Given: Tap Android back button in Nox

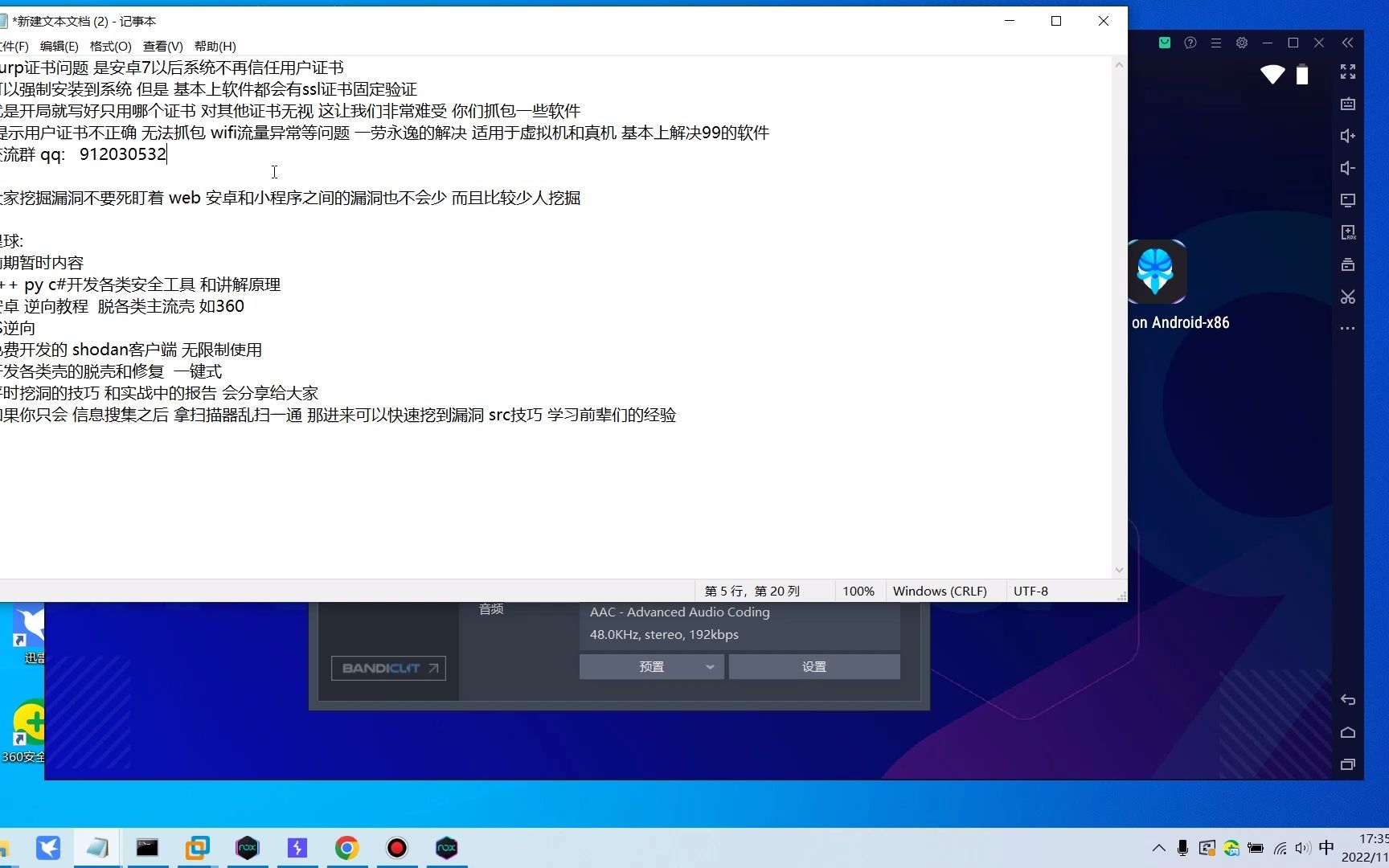Looking at the screenshot, I should click(x=1348, y=700).
